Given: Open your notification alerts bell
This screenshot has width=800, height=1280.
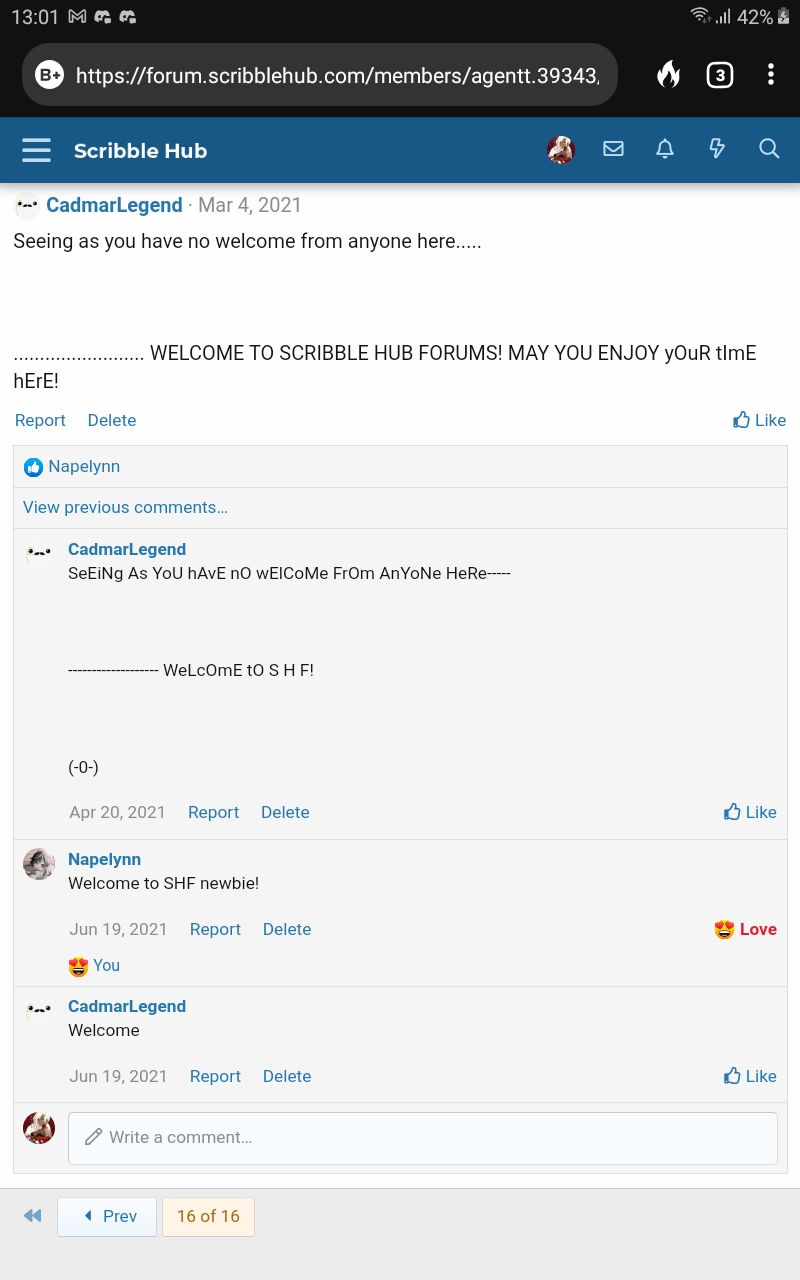Looking at the screenshot, I should click(665, 148).
